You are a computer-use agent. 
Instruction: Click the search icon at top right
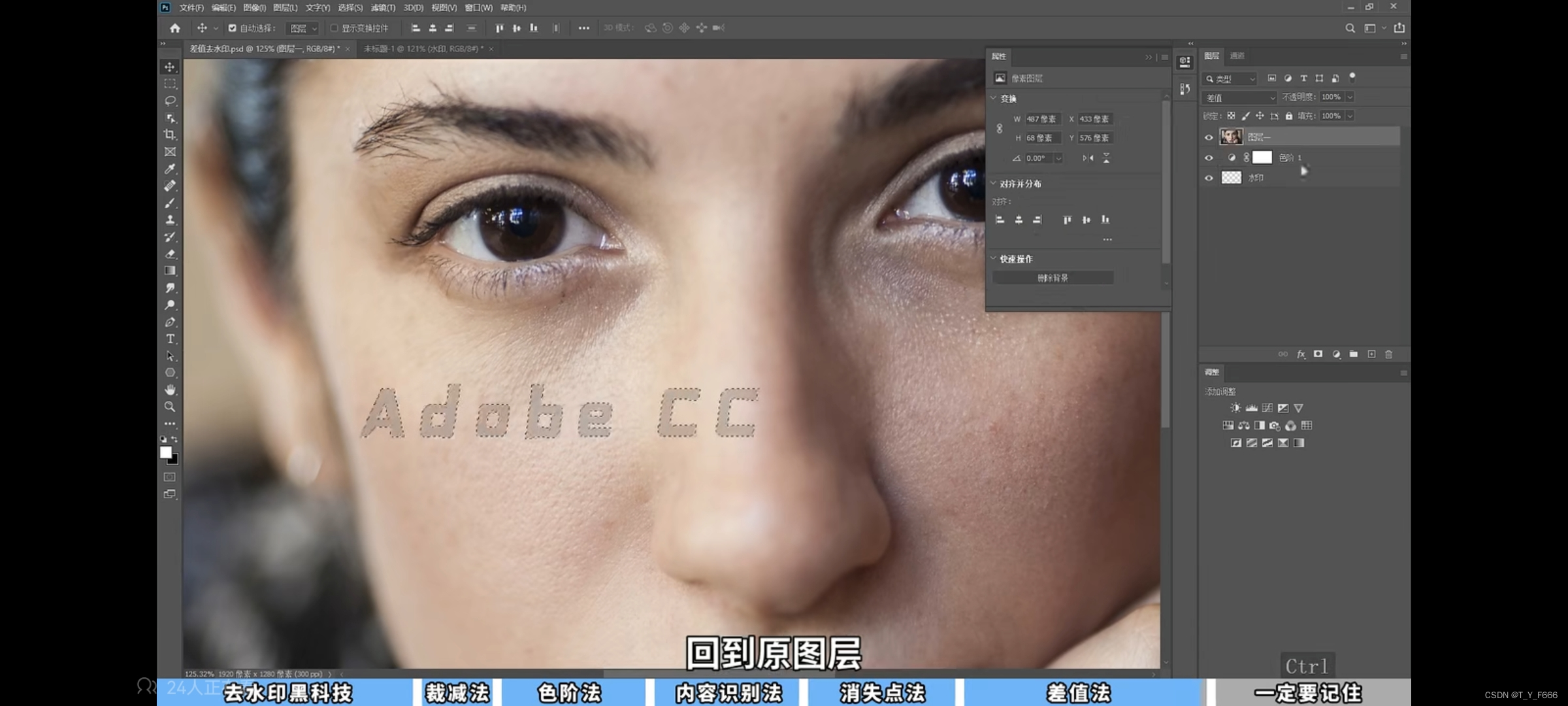[1350, 28]
